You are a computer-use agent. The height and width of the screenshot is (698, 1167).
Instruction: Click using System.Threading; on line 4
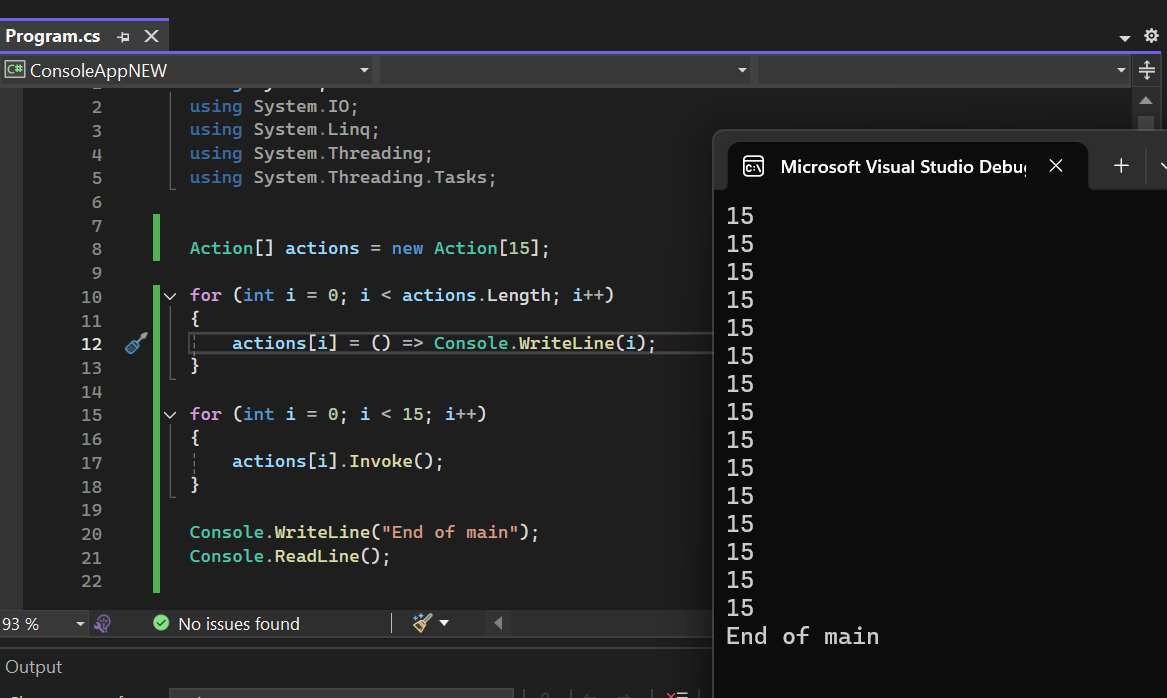tap(311, 154)
